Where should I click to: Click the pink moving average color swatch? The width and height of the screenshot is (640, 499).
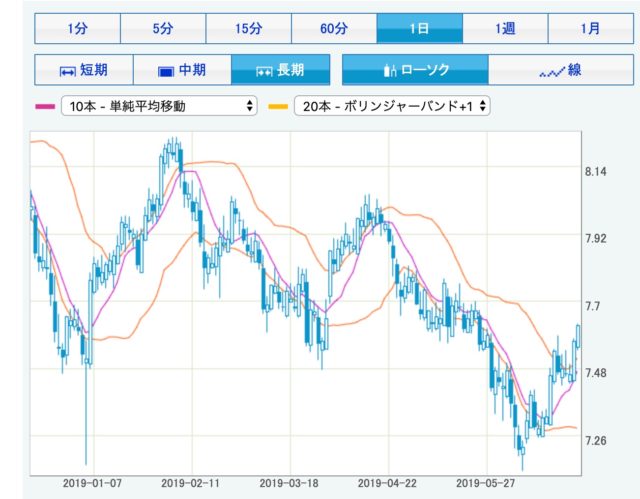(44, 106)
